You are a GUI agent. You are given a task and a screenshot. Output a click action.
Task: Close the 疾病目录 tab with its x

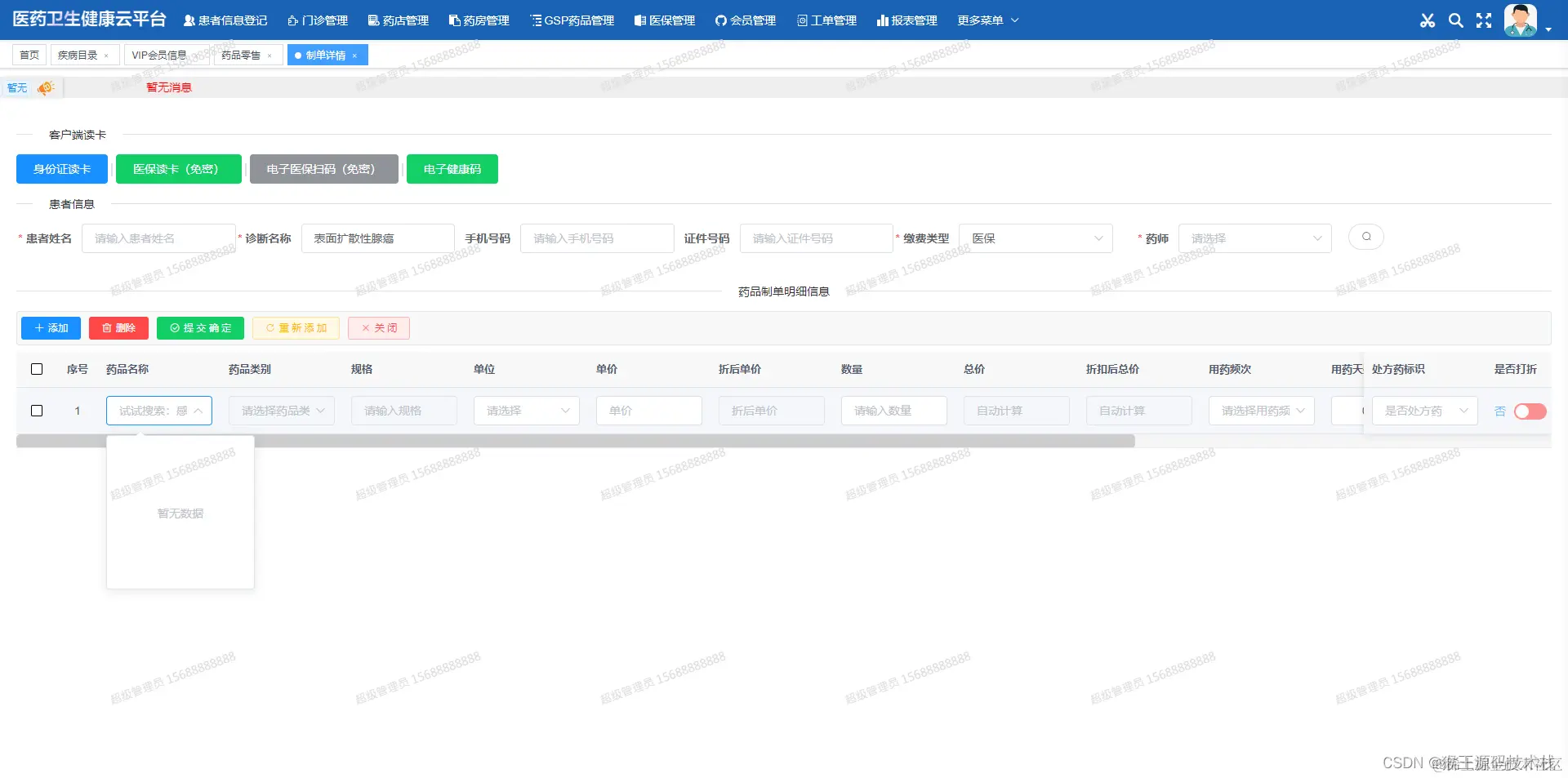(106, 56)
